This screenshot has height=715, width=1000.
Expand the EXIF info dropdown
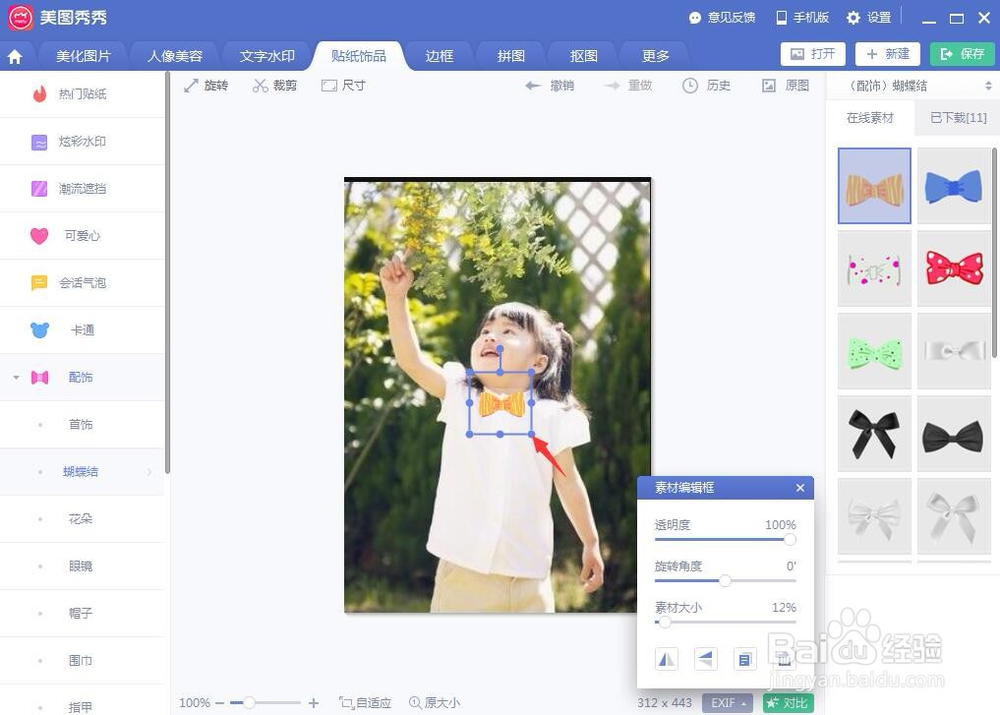tap(727, 702)
